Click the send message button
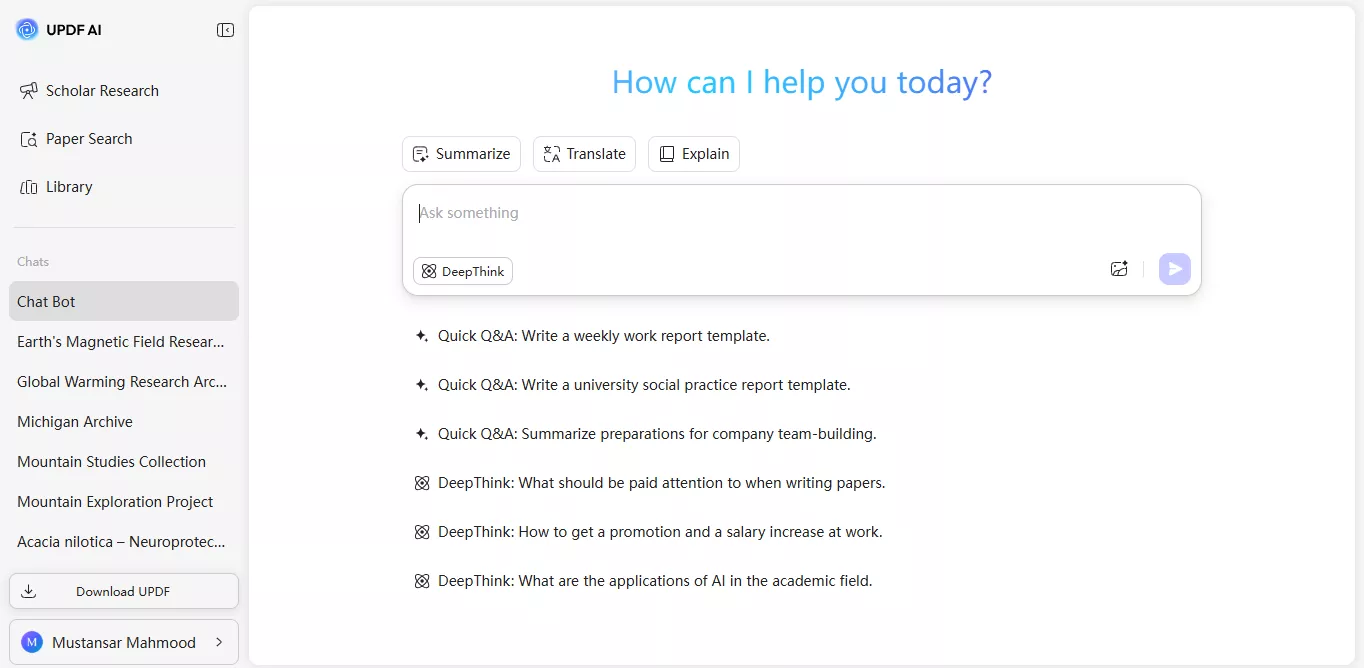The height and width of the screenshot is (668, 1364). pyautogui.click(x=1174, y=268)
